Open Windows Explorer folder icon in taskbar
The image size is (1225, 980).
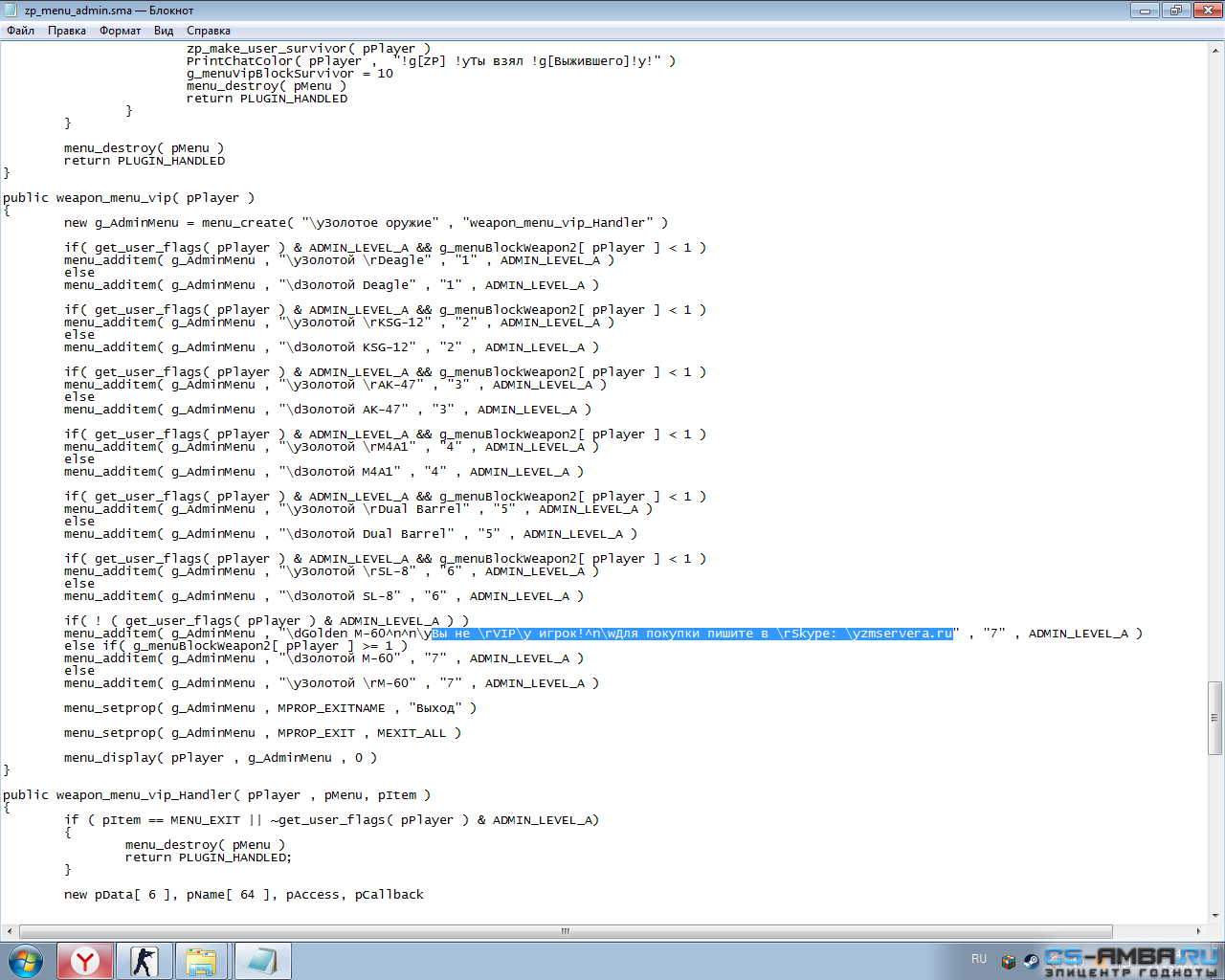tap(201, 961)
